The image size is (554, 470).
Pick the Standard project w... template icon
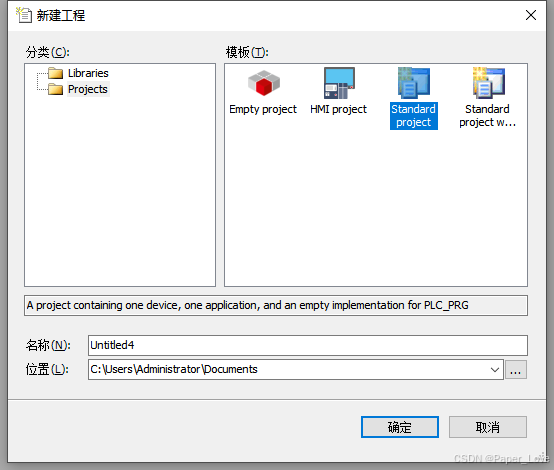(489, 83)
